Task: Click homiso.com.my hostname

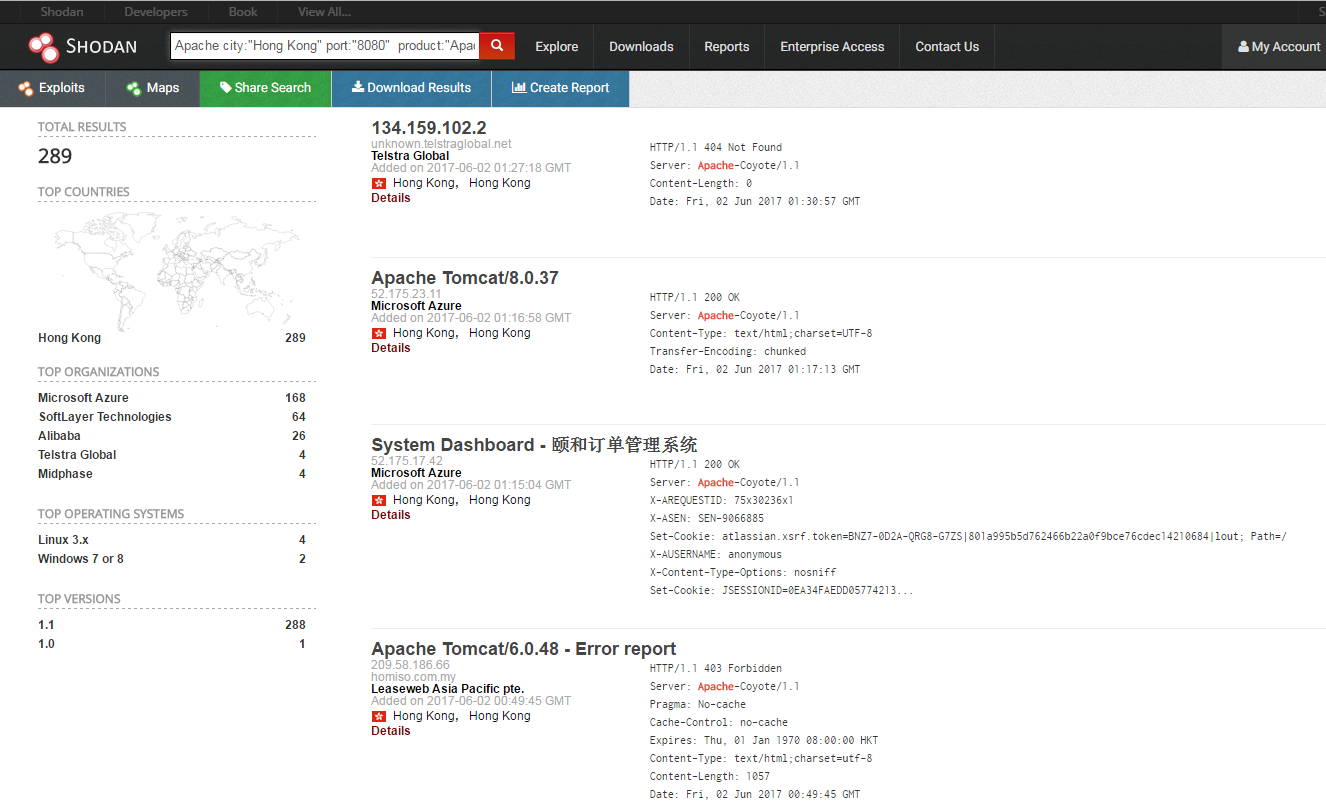Action: 413,677
